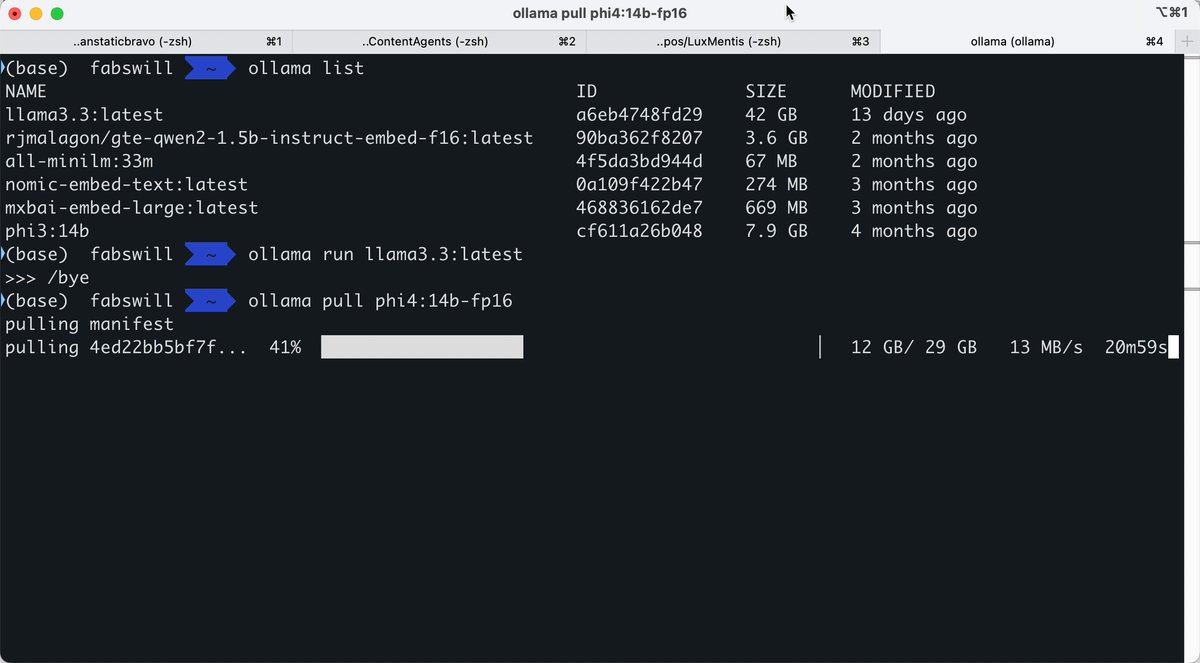This screenshot has height=663, width=1200.
Task: Click the window title 'ollama pull phi4:14b-fp16'
Action: pos(599,13)
